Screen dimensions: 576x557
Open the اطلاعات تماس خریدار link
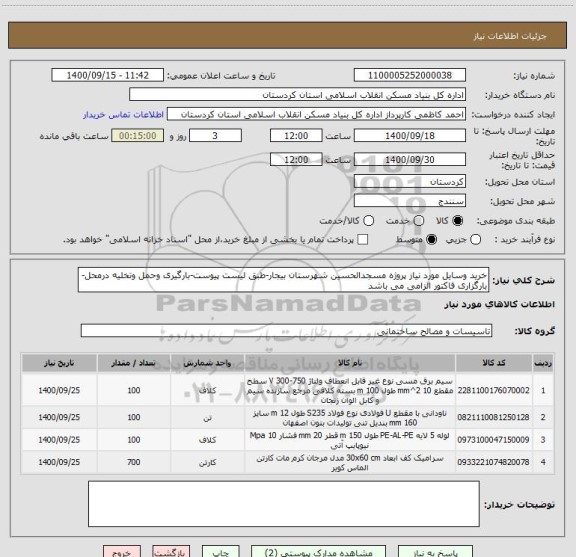pos(123,115)
